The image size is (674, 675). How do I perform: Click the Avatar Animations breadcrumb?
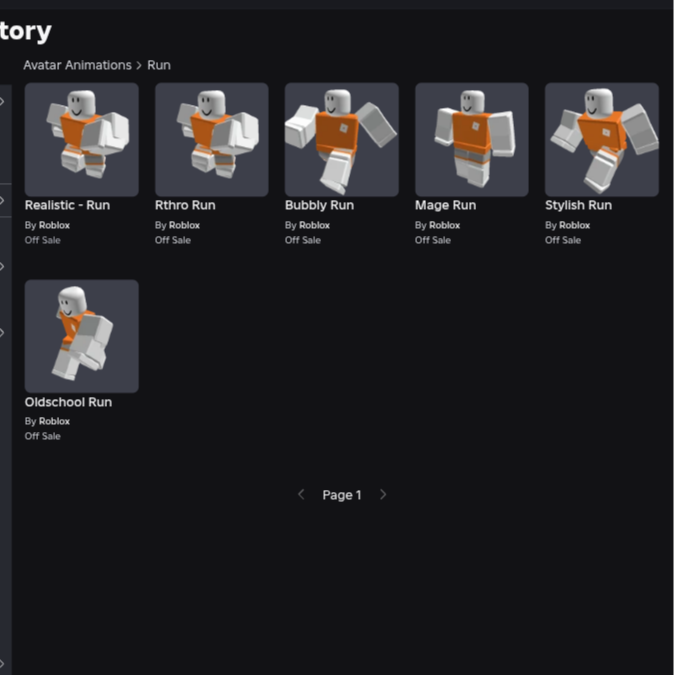[77, 65]
